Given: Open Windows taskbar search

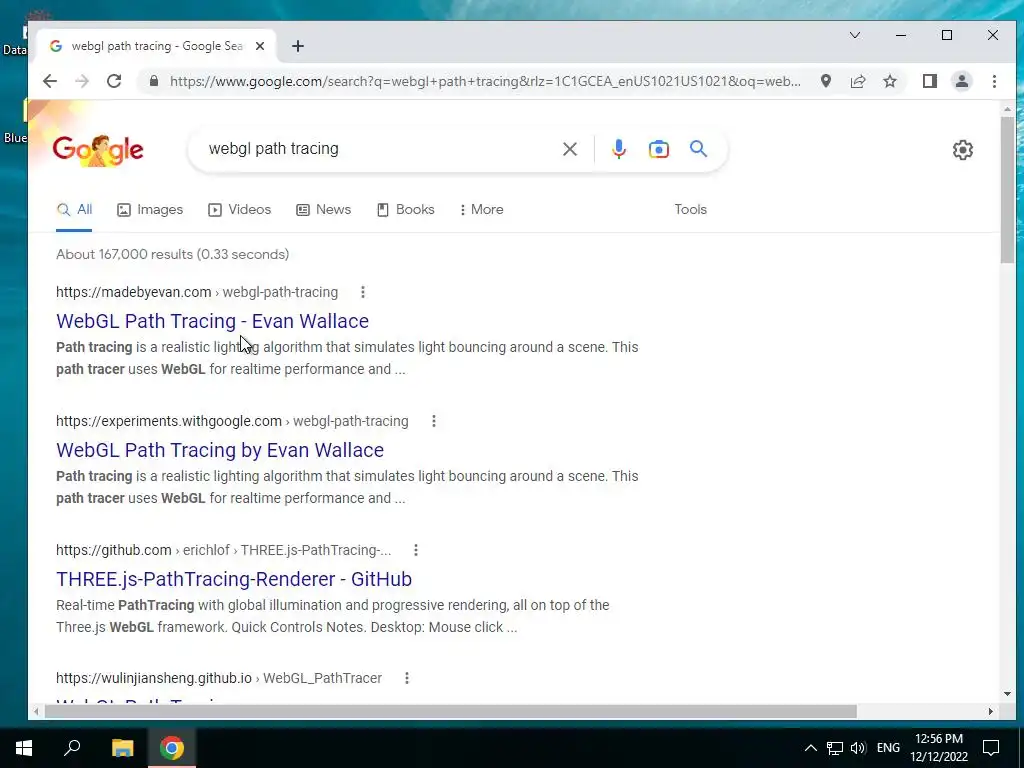Looking at the screenshot, I should pos(72,748).
